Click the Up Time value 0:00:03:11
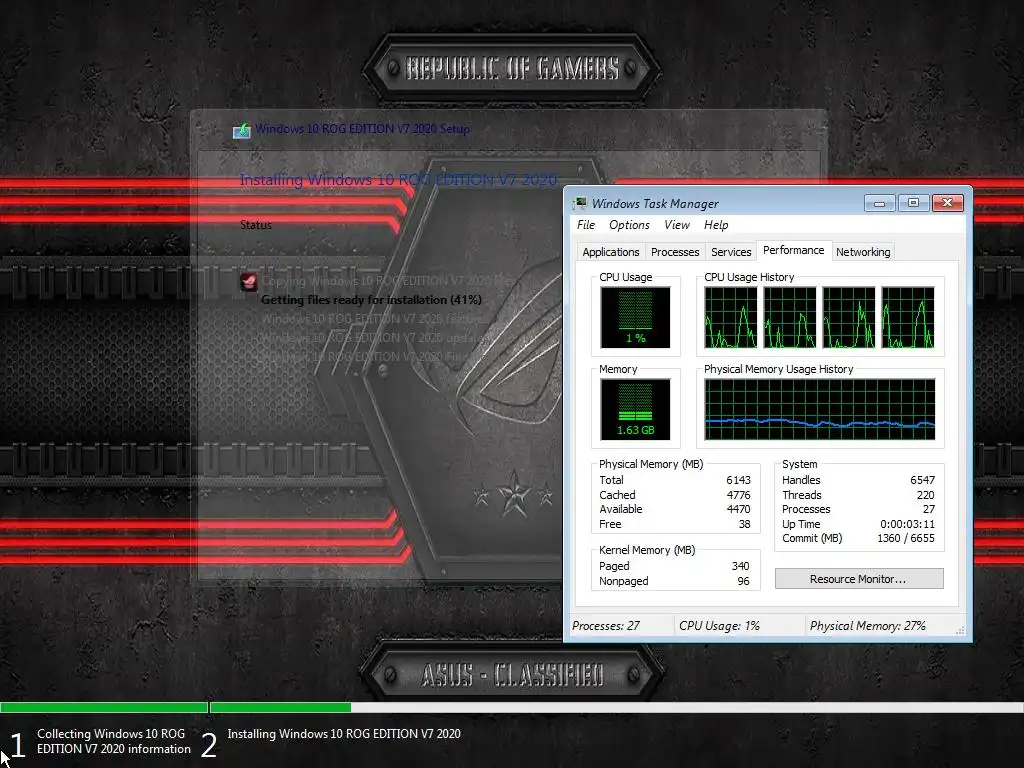Image resolution: width=1024 pixels, height=768 pixels. point(907,524)
